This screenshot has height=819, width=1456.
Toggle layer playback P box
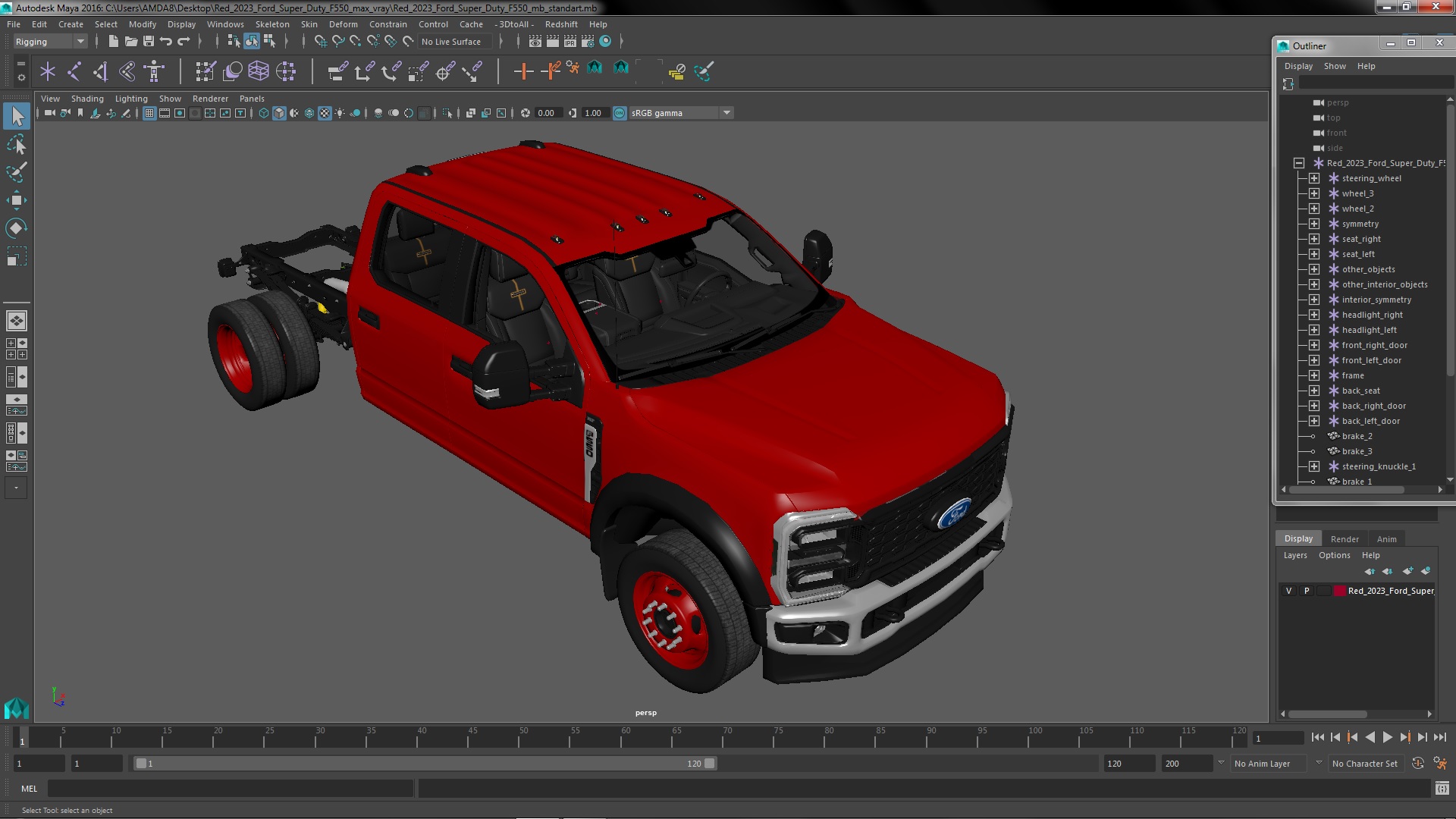pos(1306,591)
